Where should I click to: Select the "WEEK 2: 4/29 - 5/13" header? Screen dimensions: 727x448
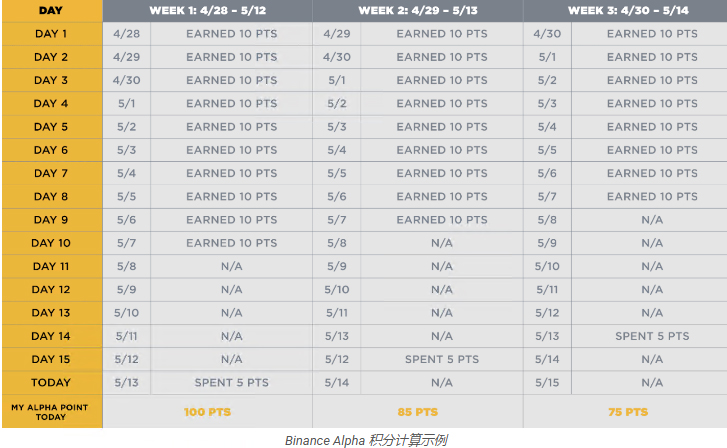click(x=417, y=10)
